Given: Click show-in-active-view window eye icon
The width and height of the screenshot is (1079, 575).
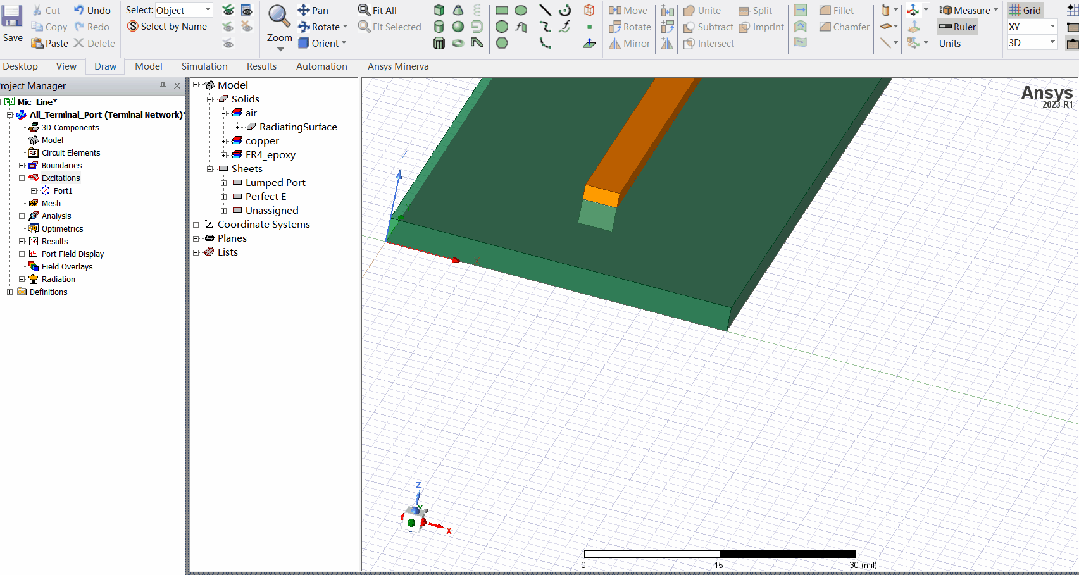Looking at the screenshot, I should 246,10.
